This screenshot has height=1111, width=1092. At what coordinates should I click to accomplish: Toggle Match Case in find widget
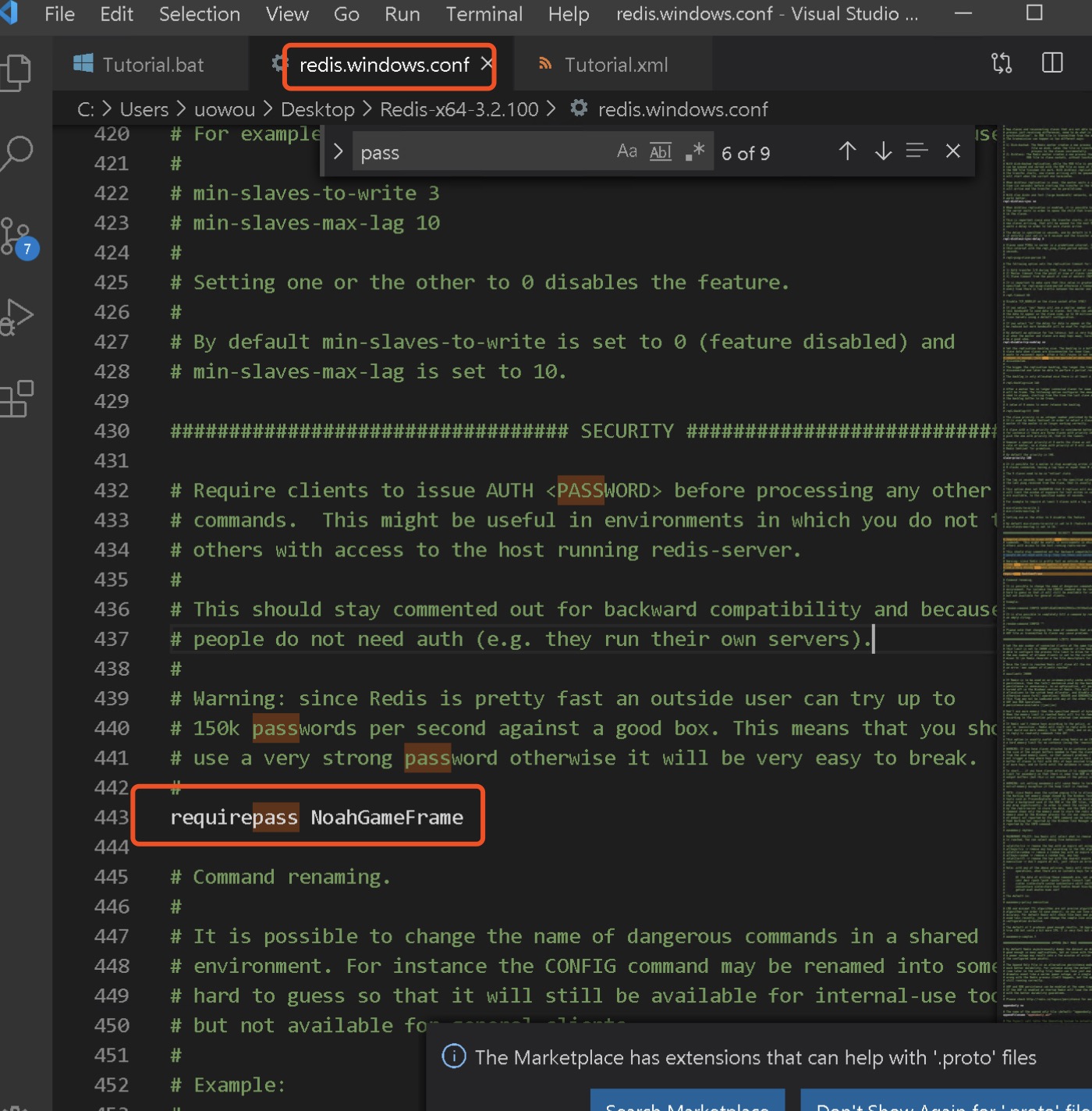pyautogui.click(x=627, y=151)
